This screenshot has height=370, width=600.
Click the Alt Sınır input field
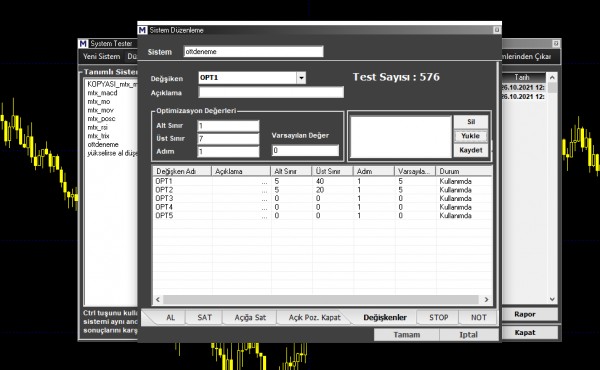228,126
